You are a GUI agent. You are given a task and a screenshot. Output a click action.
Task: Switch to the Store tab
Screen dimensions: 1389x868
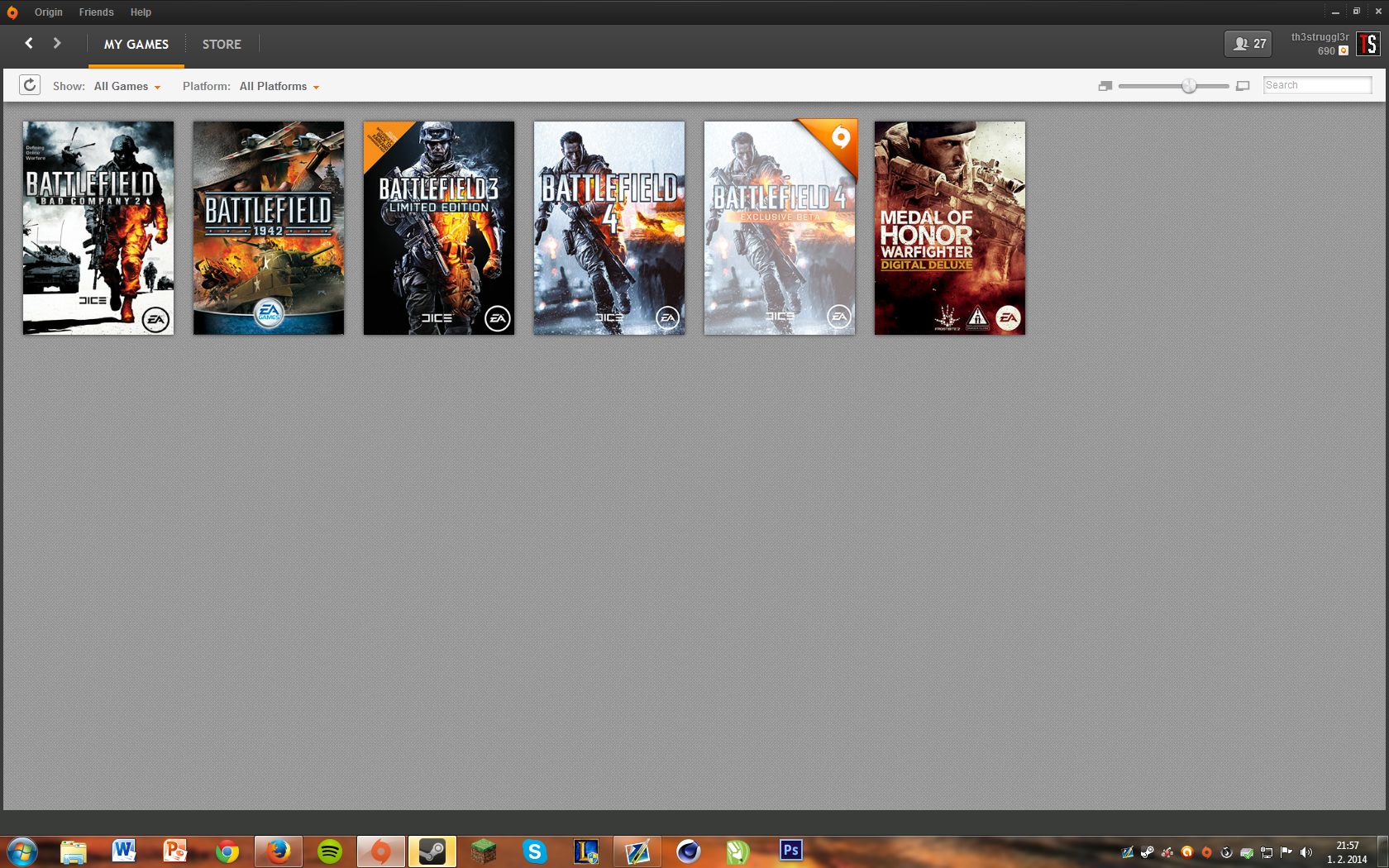coord(222,45)
